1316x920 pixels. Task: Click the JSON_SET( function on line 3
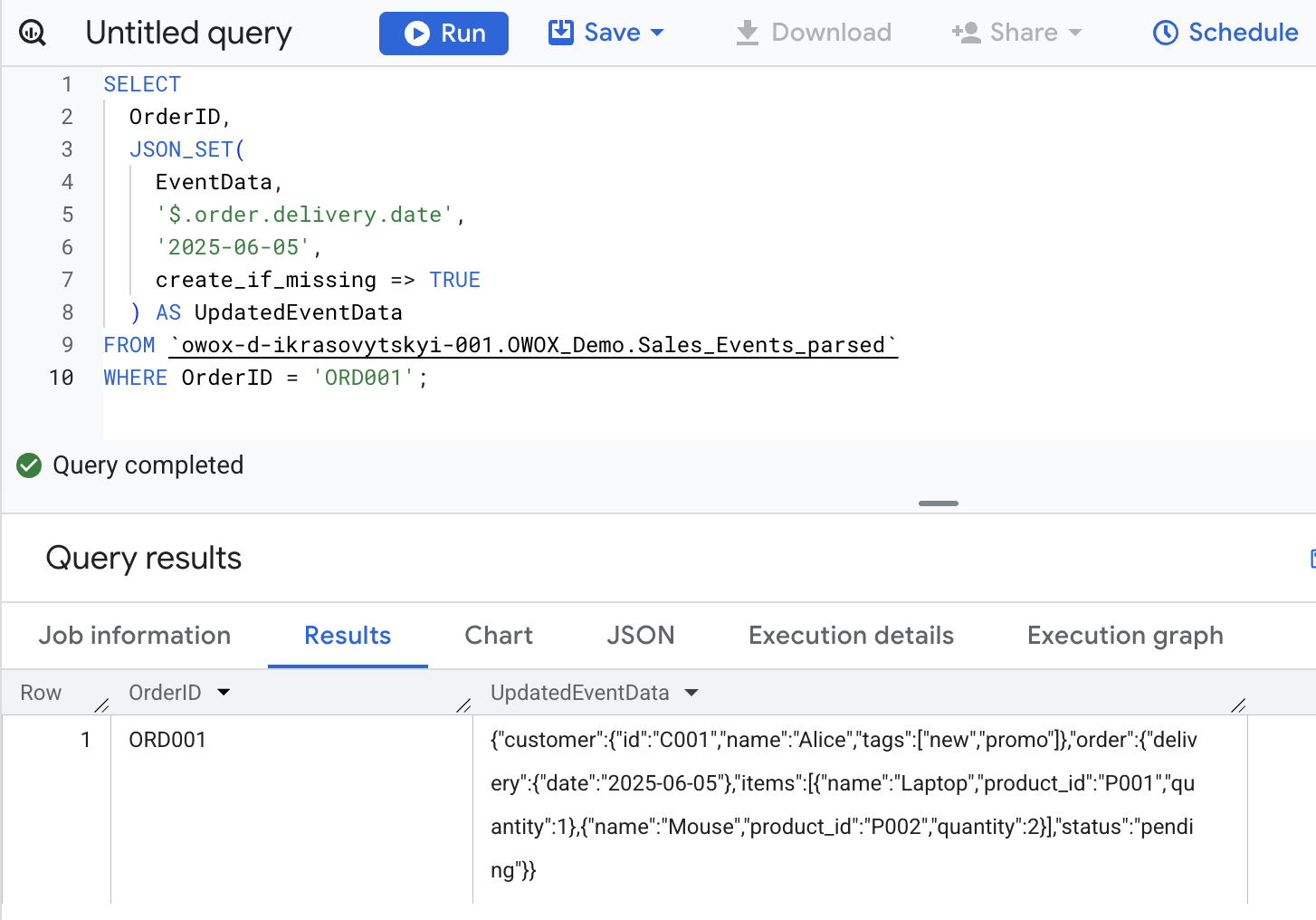click(x=187, y=149)
